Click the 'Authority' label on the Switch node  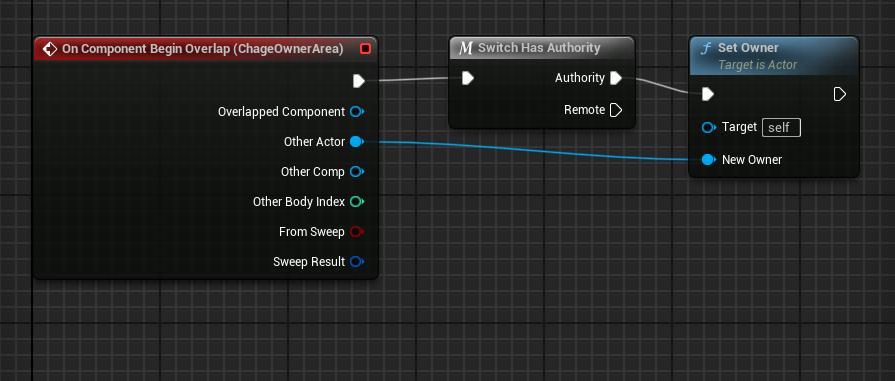(579, 78)
